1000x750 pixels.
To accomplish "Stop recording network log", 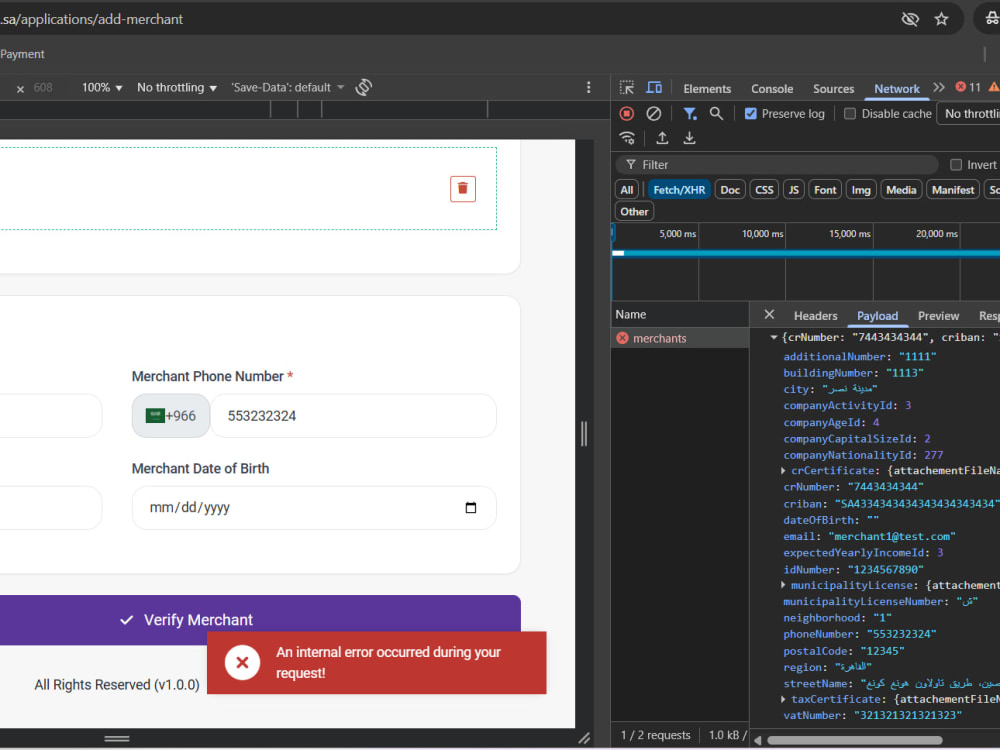I will (627, 114).
